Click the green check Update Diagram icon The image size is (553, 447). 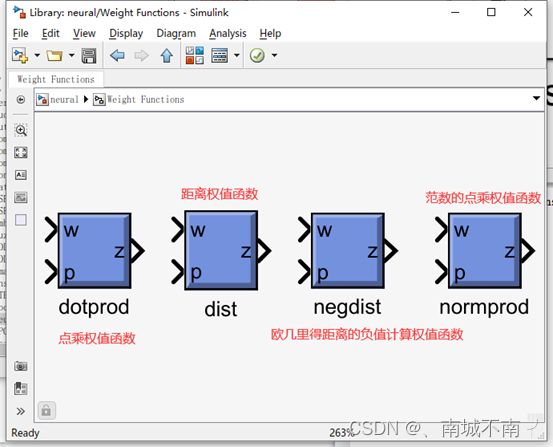pyautogui.click(x=257, y=55)
